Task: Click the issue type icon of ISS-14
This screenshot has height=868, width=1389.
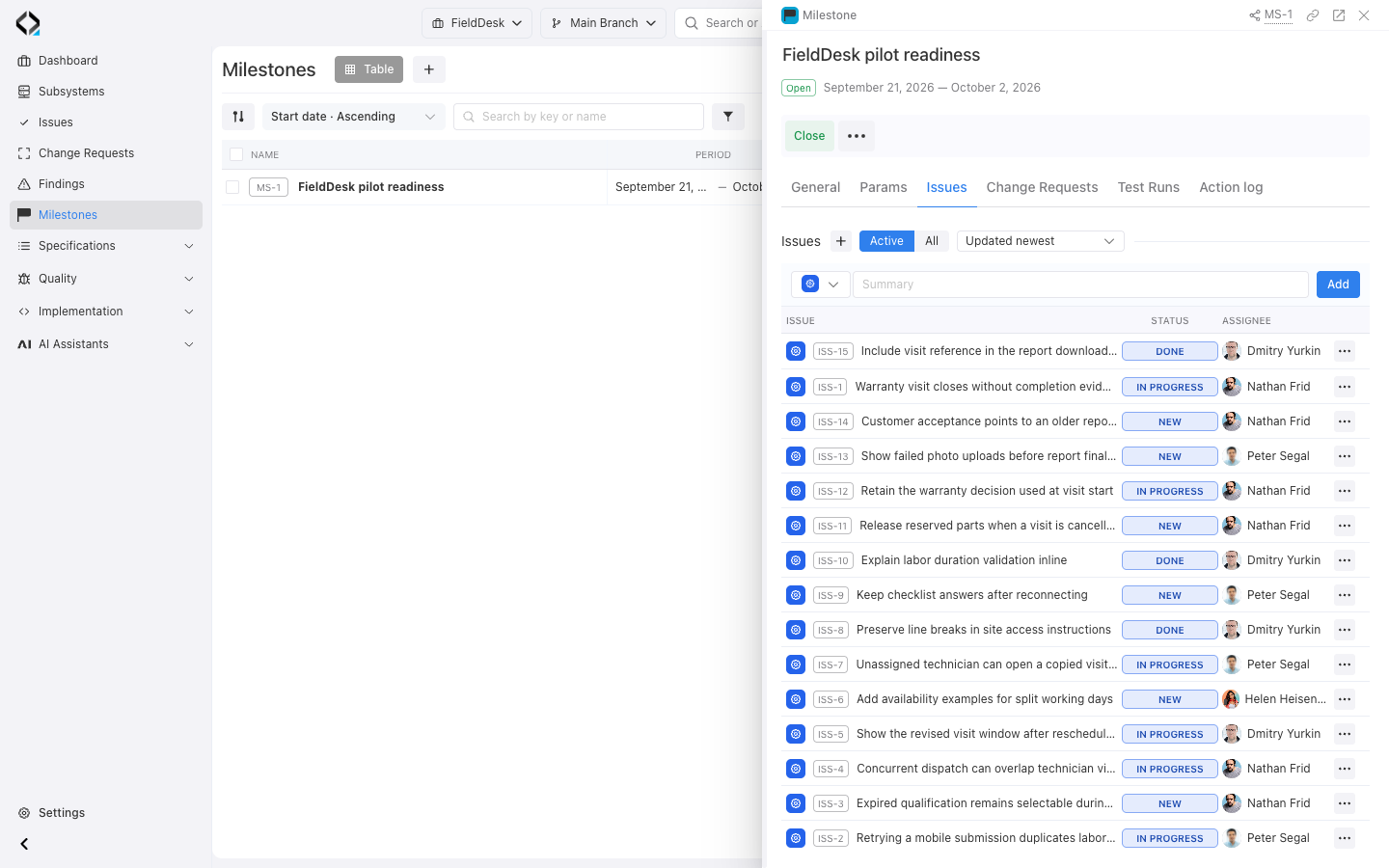Action: pos(796,421)
